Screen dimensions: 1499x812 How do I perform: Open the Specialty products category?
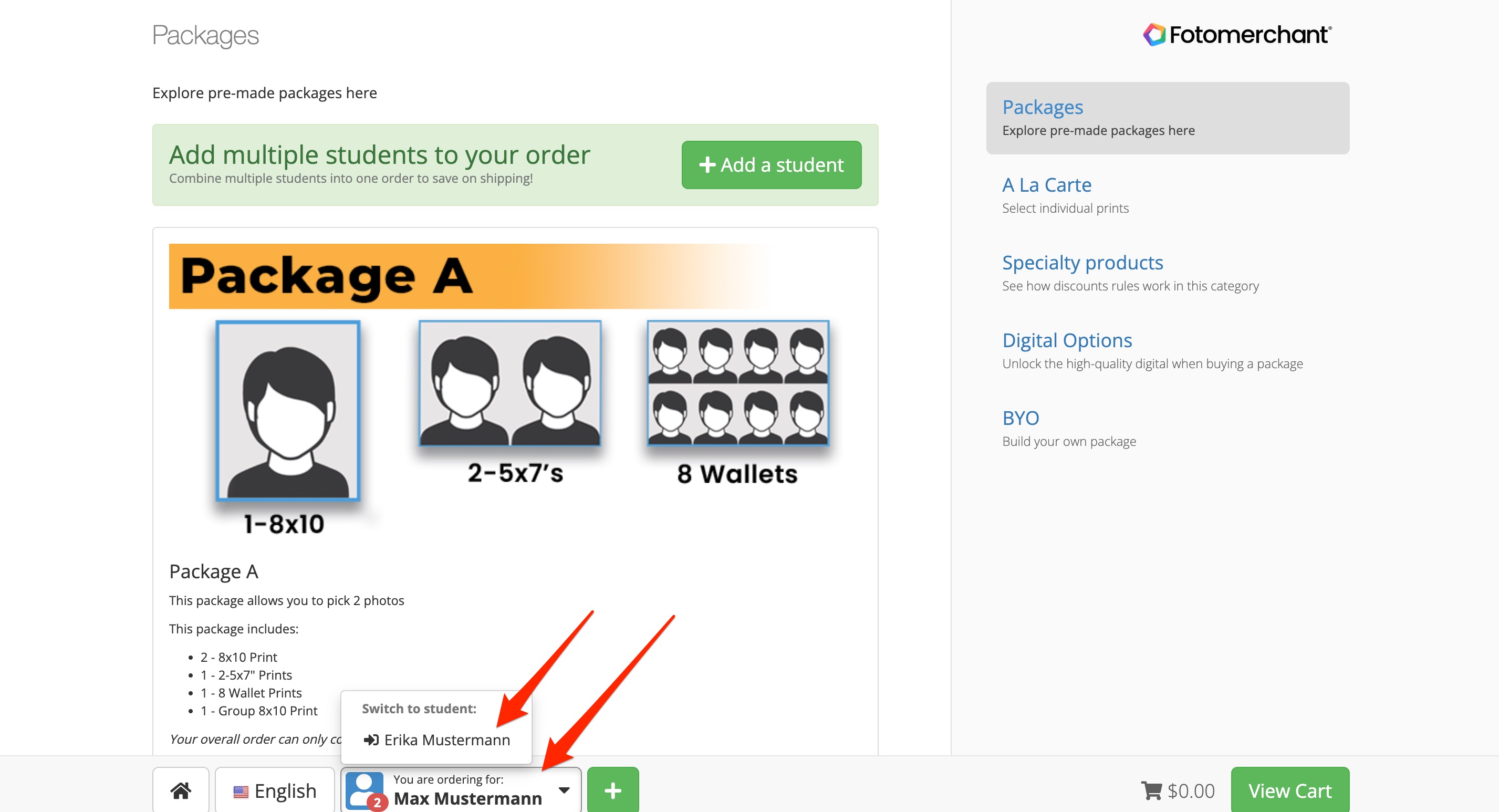[1167, 274]
